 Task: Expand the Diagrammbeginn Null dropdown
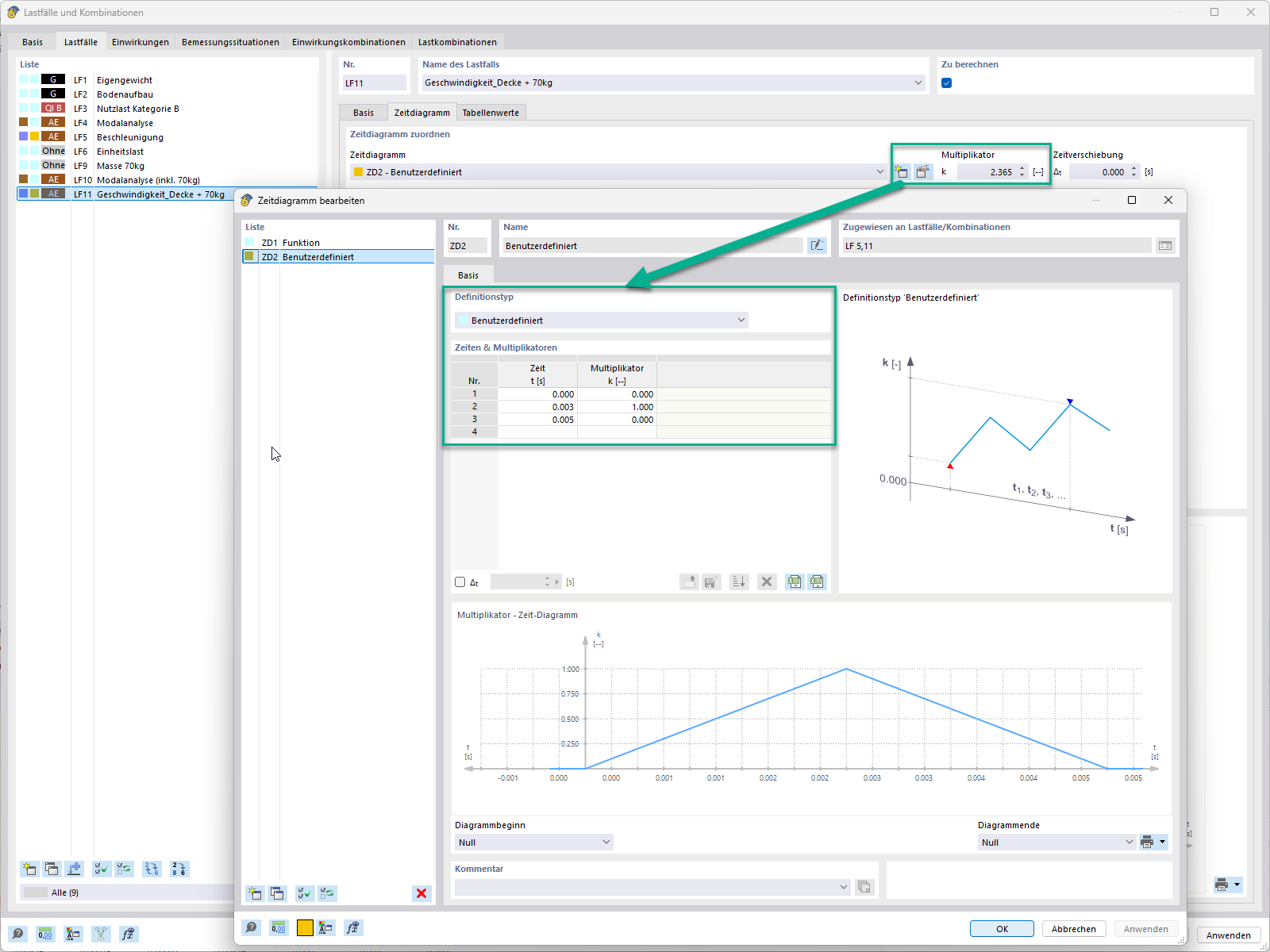click(x=534, y=843)
